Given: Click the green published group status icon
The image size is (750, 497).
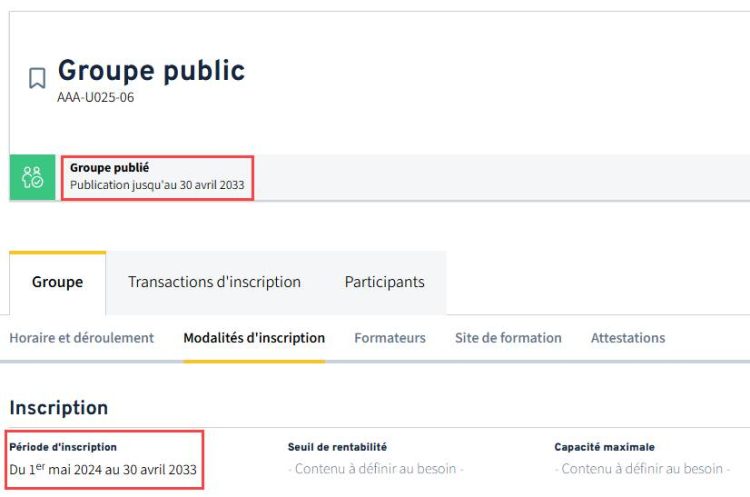Looking at the screenshot, I should coord(33,177).
